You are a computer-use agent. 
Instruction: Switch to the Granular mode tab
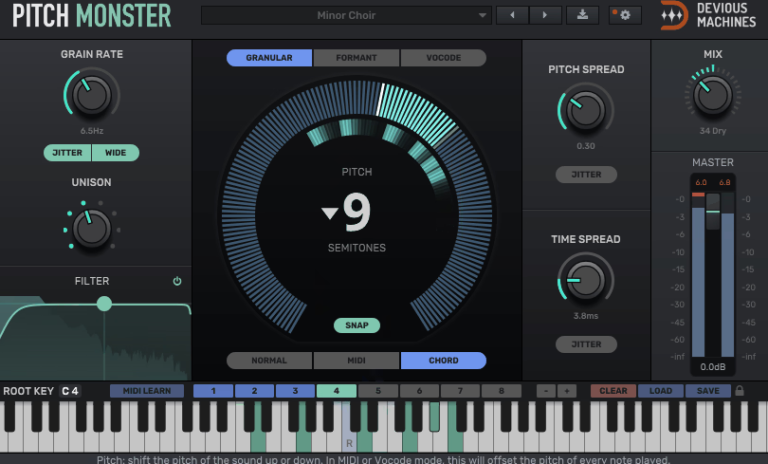coord(269,58)
